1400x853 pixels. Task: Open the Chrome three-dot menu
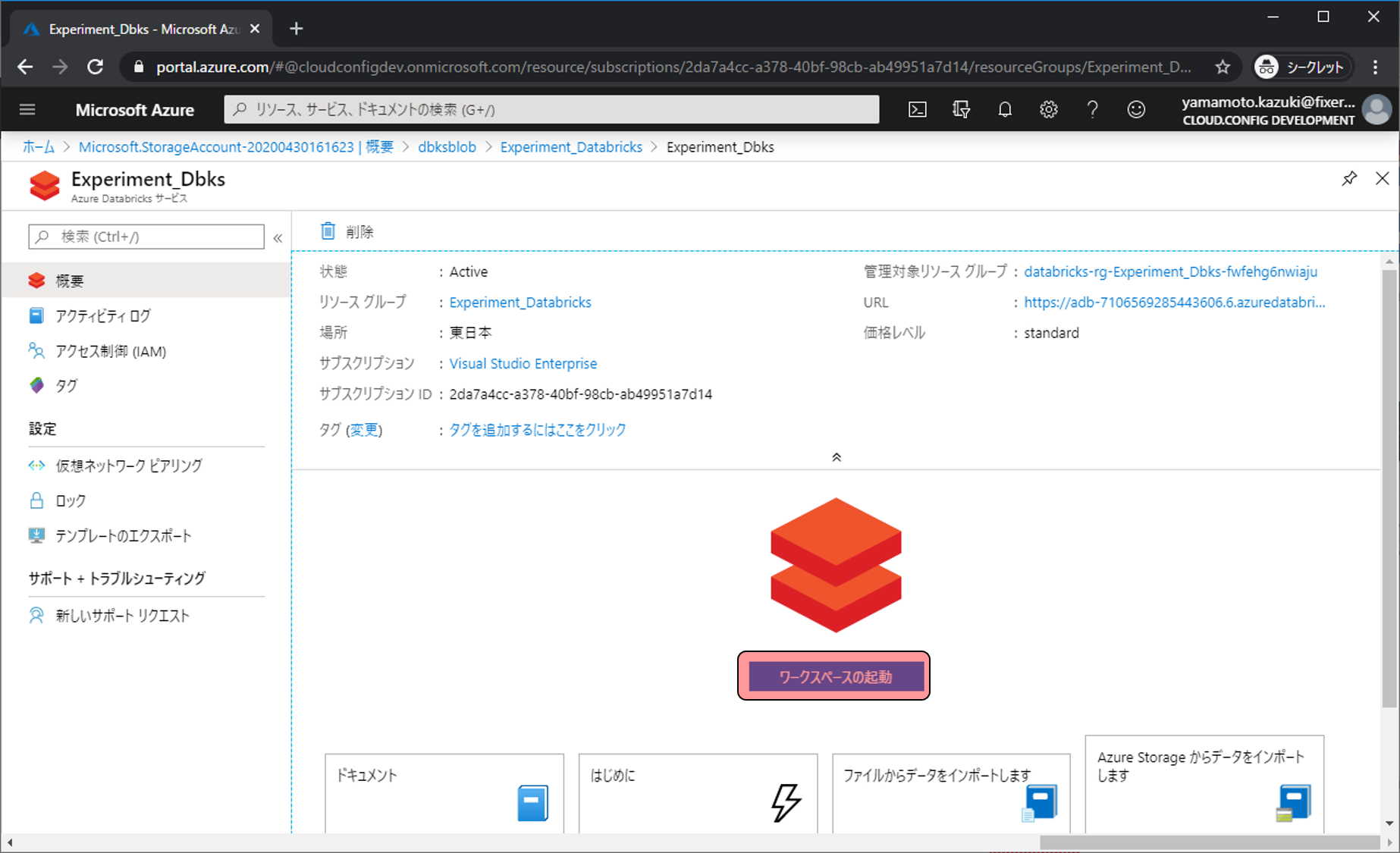pyautogui.click(x=1375, y=67)
